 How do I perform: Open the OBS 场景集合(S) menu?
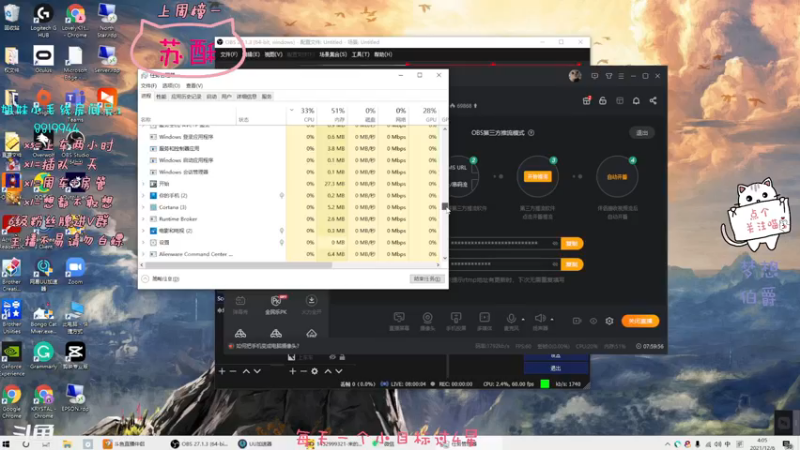(333, 55)
